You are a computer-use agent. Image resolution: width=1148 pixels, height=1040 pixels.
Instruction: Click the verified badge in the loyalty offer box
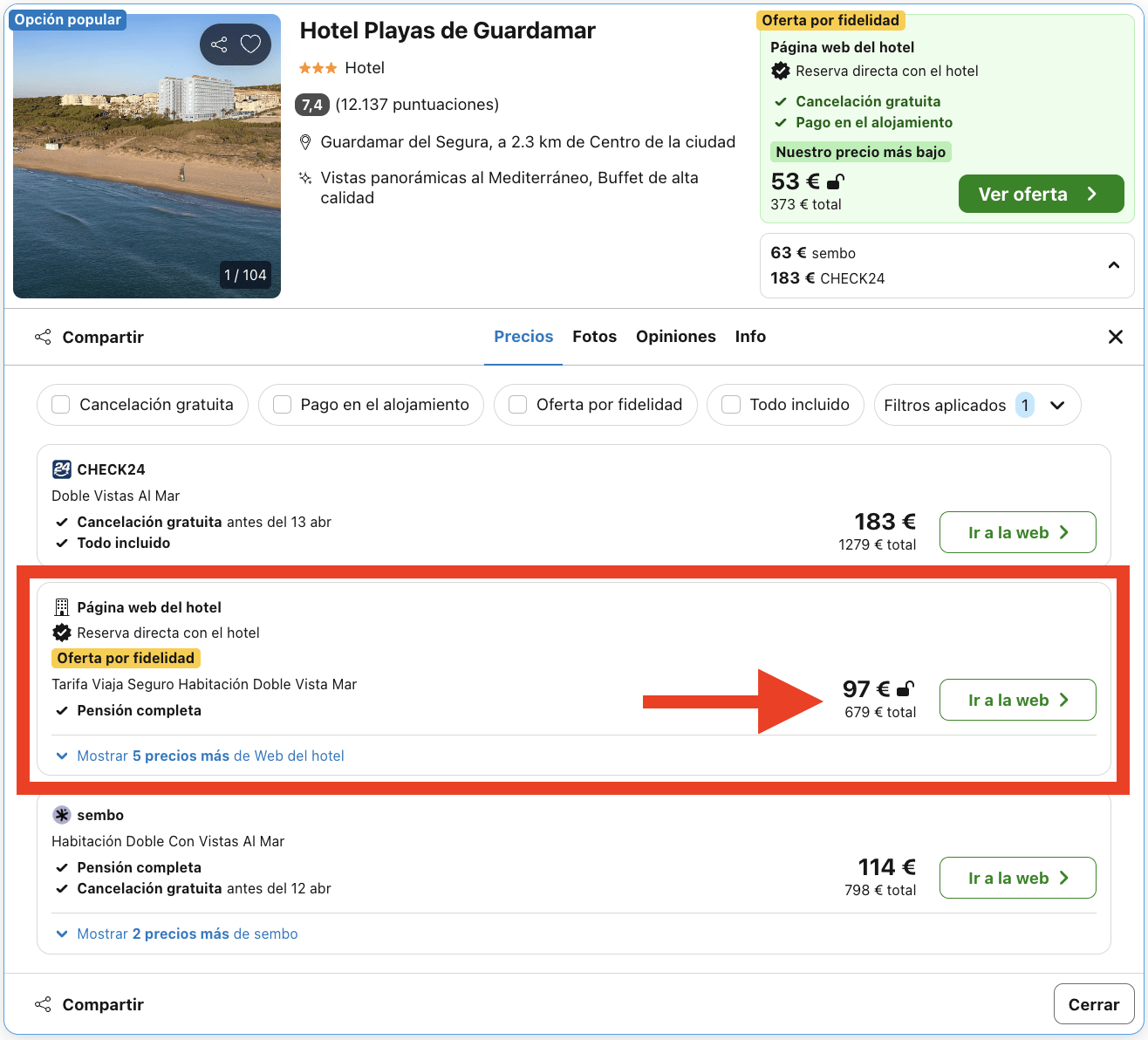[x=781, y=71]
